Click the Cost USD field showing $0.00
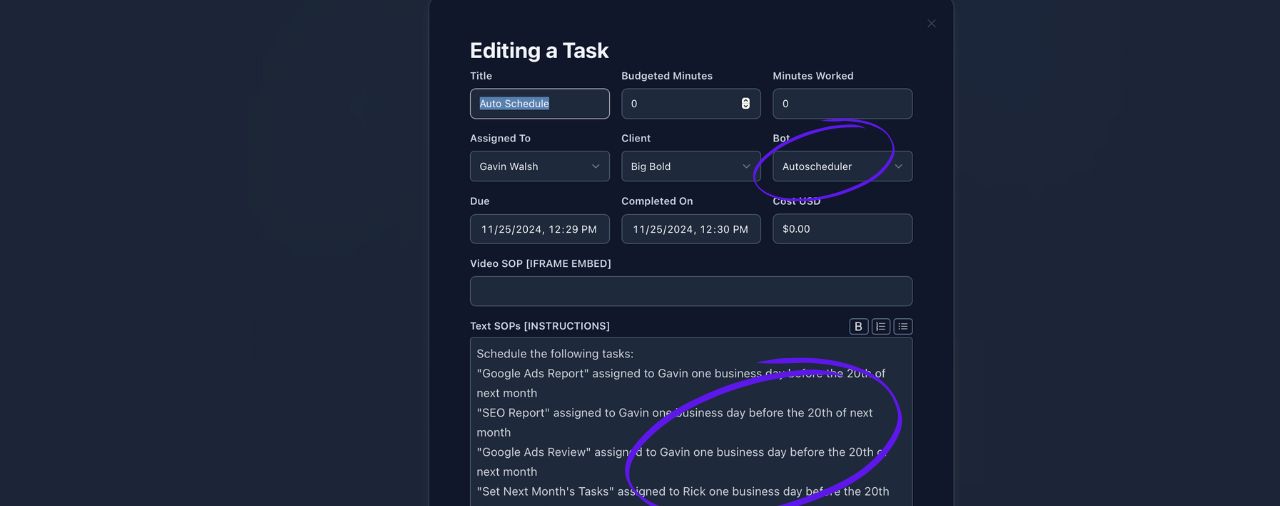Viewport: 1280px width, 506px height. (842, 229)
